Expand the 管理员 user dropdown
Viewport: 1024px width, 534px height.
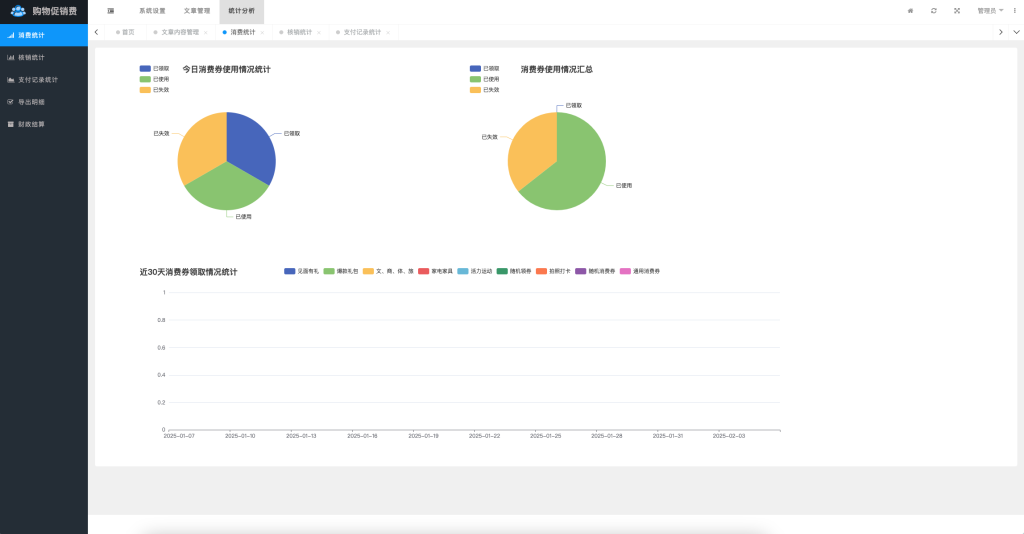[x=990, y=11]
